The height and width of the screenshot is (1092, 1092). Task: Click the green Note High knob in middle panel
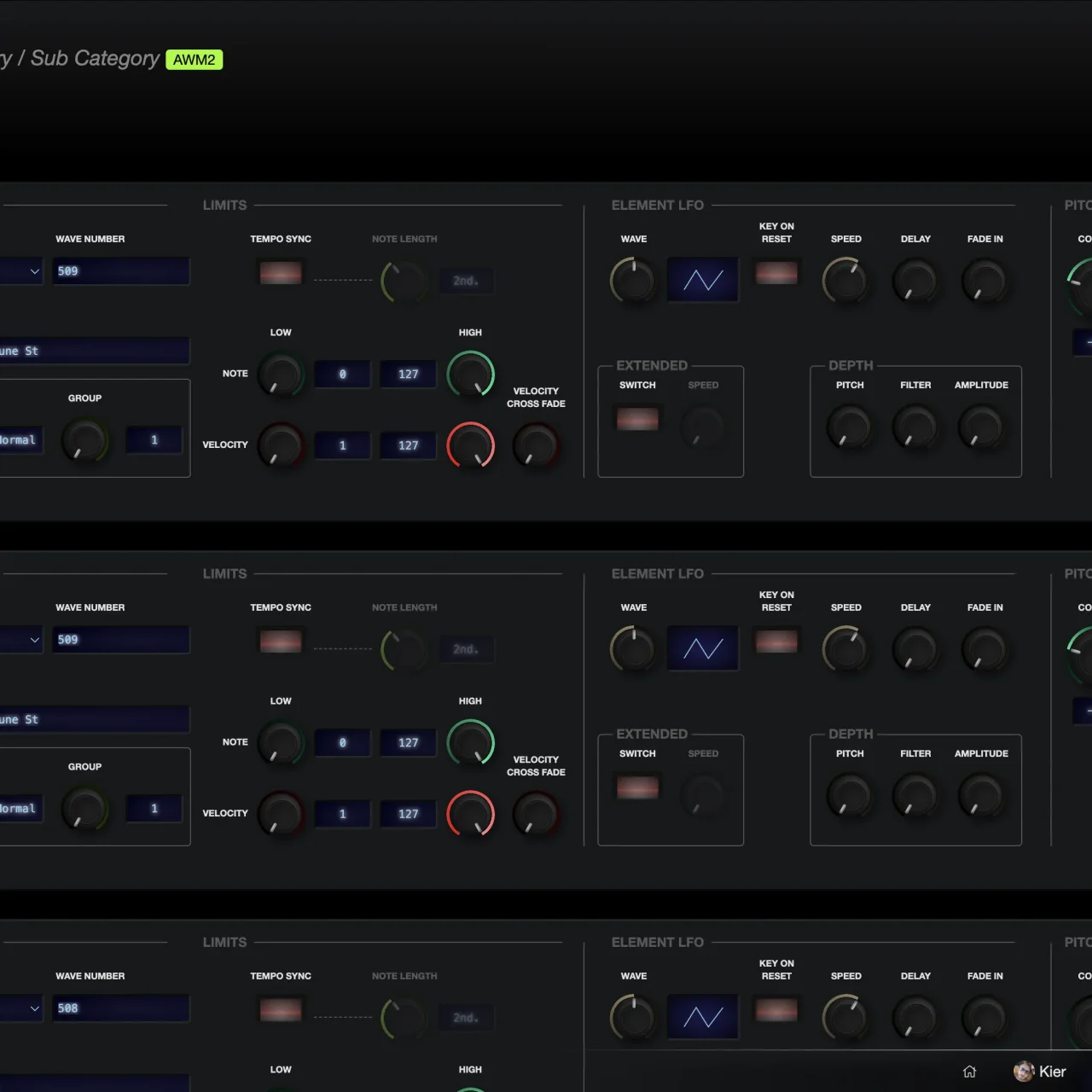(x=471, y=742)
